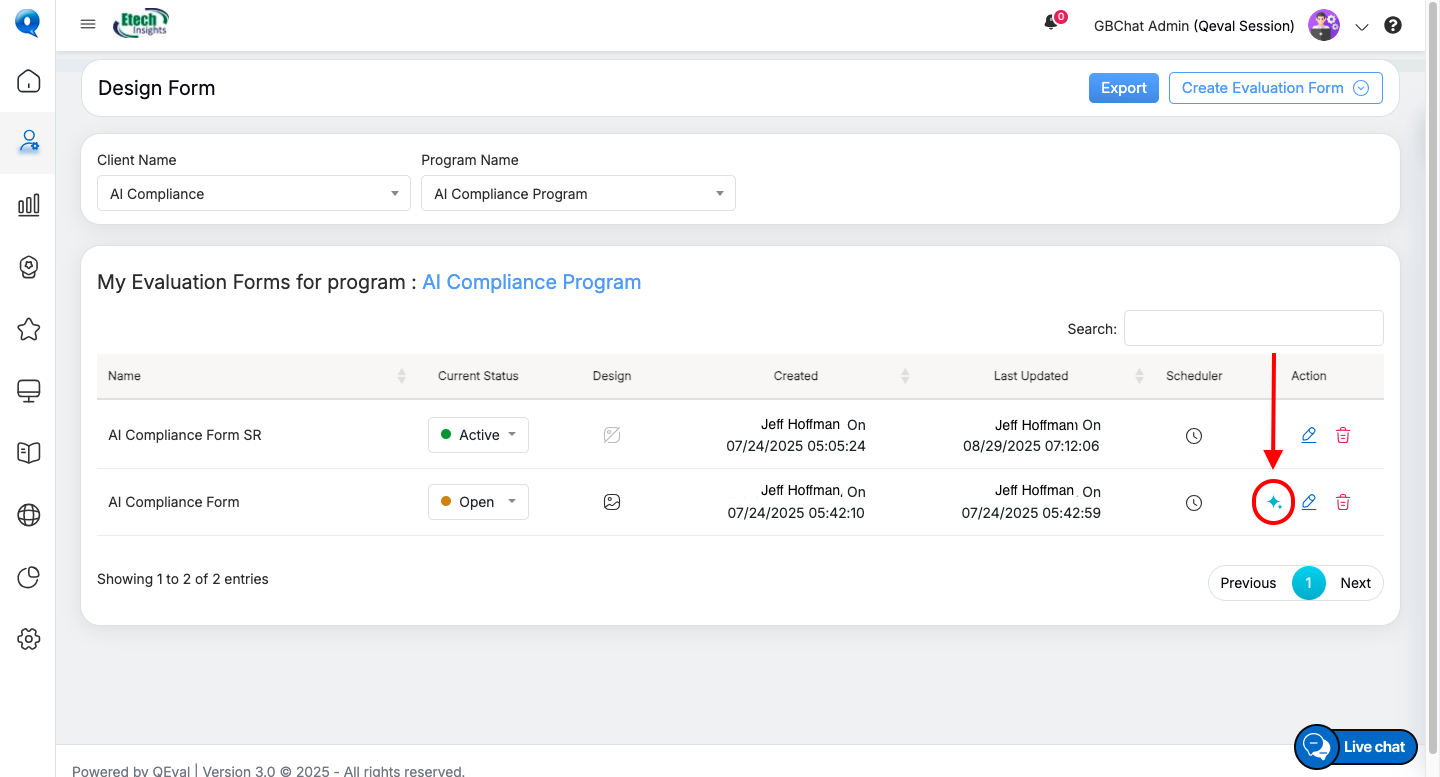This screenshot has height=777, width=1440.
Task: Open the settings gear in sidebar
Action: pyautogui.click(x=29, y=639)
